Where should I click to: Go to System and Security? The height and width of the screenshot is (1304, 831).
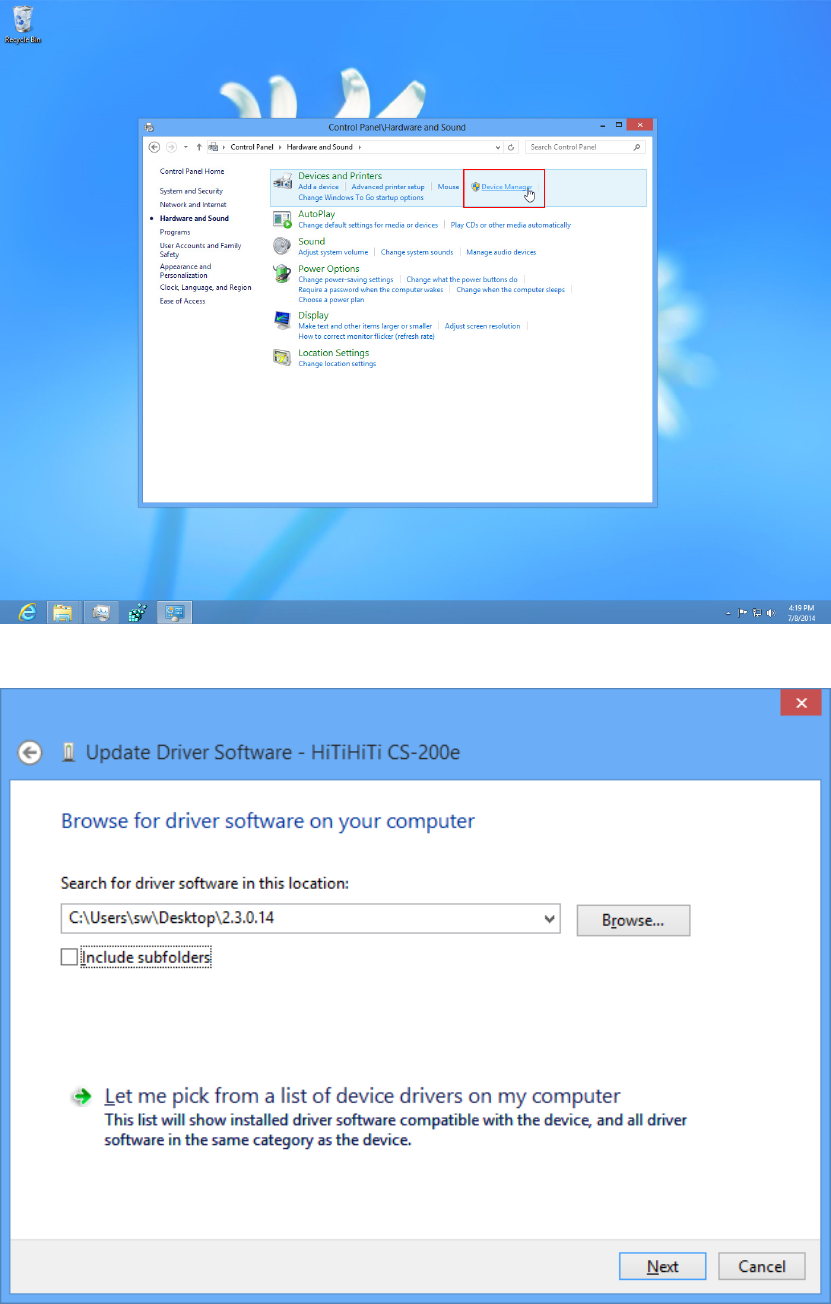[191, 191]
